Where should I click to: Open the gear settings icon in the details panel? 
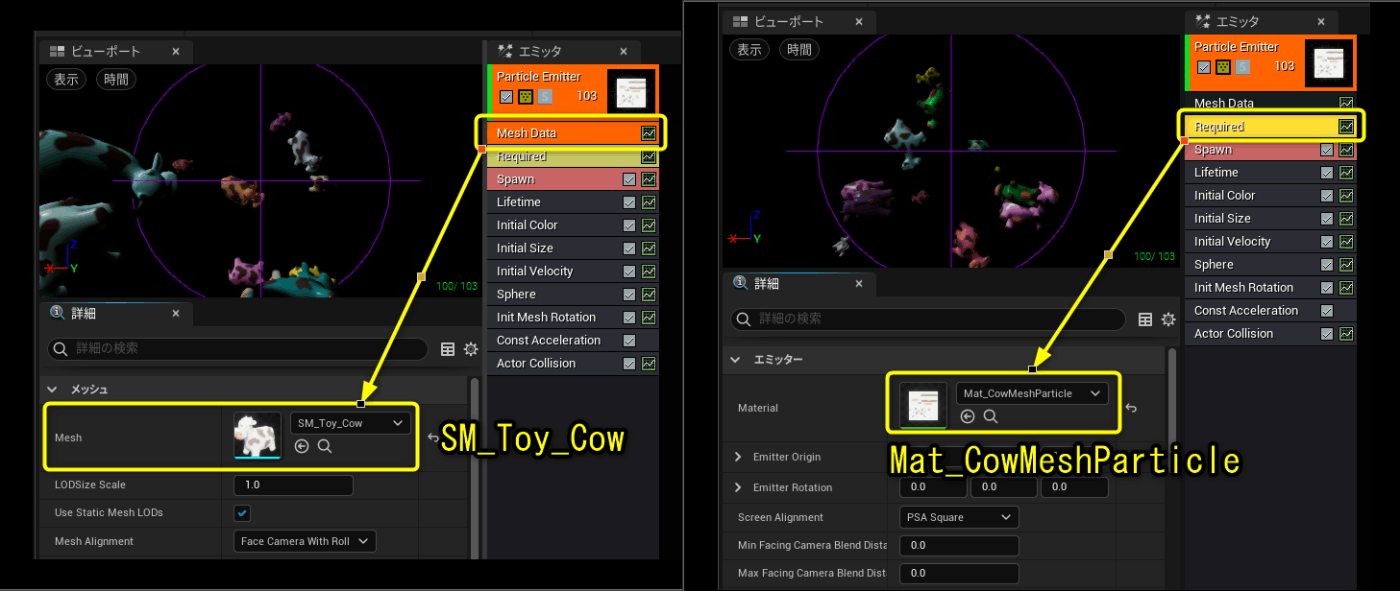470,348
